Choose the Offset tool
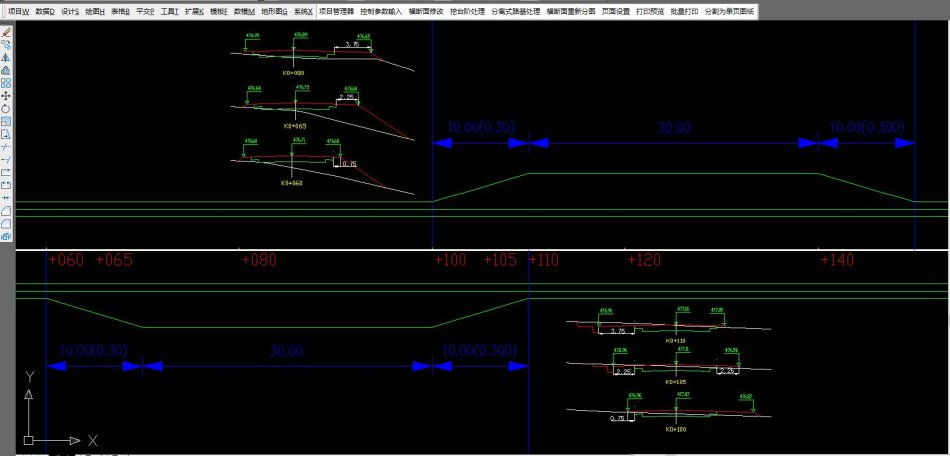950x456 pixels. pos(6,71)
